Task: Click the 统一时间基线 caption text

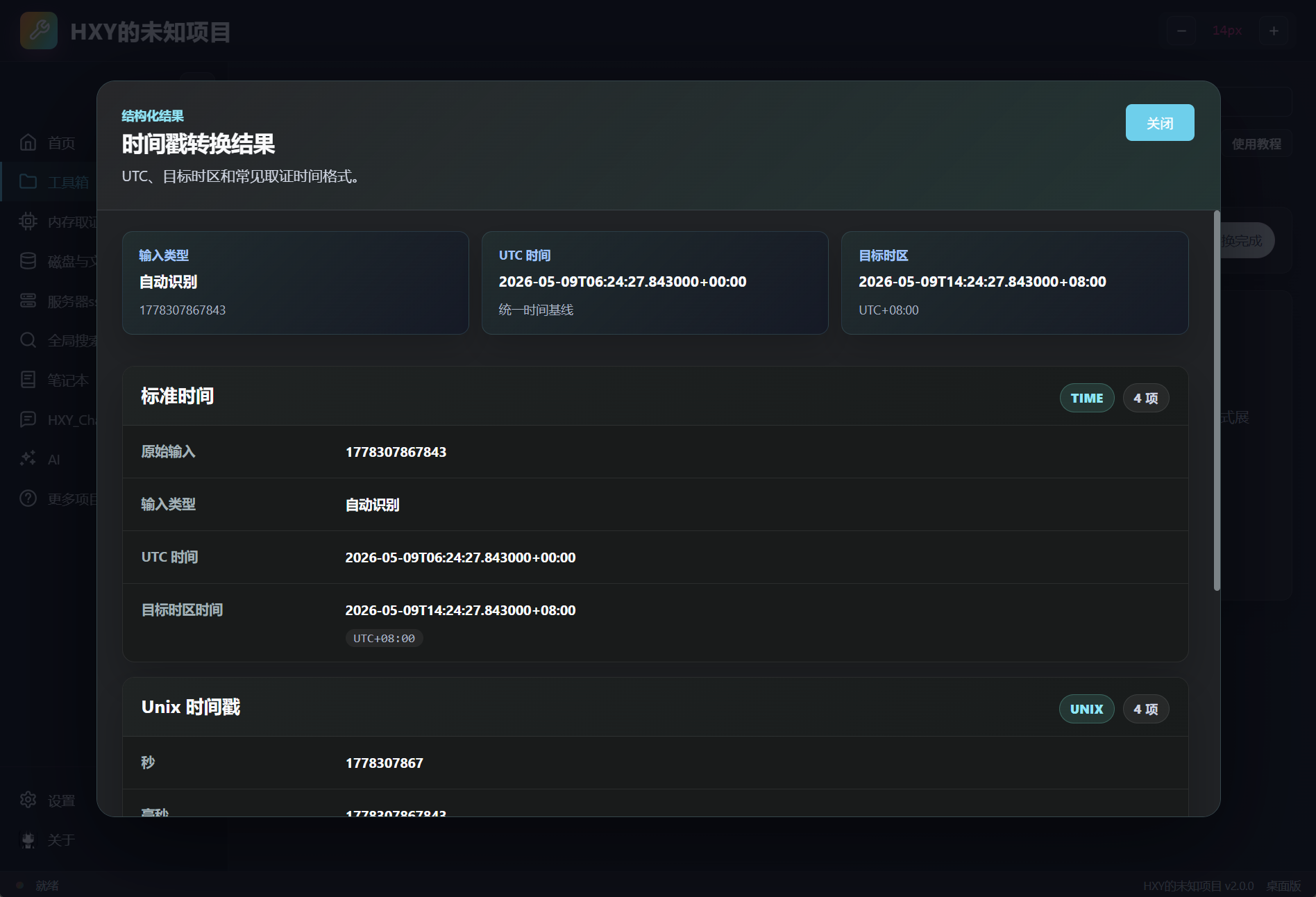Action: [536, 310]
